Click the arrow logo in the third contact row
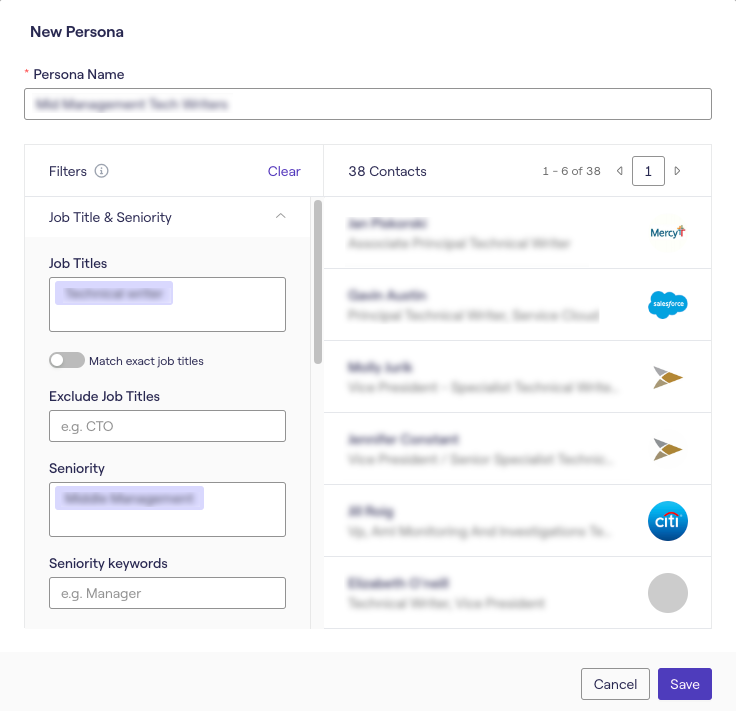This screenshot has height=711, width=736. 667,377
